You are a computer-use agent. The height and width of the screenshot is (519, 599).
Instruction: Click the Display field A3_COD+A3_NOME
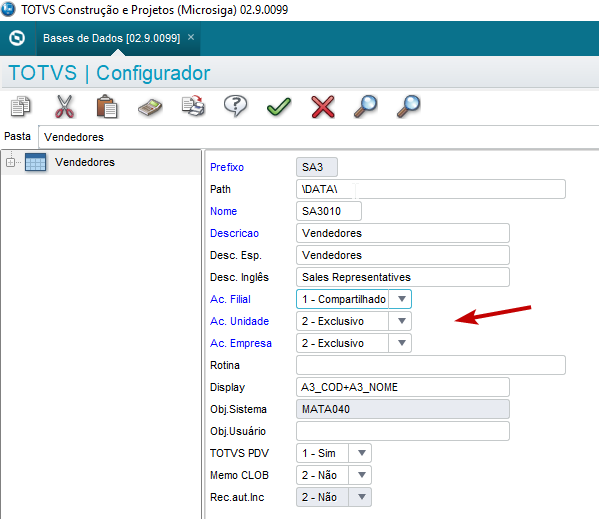[403, 387]
